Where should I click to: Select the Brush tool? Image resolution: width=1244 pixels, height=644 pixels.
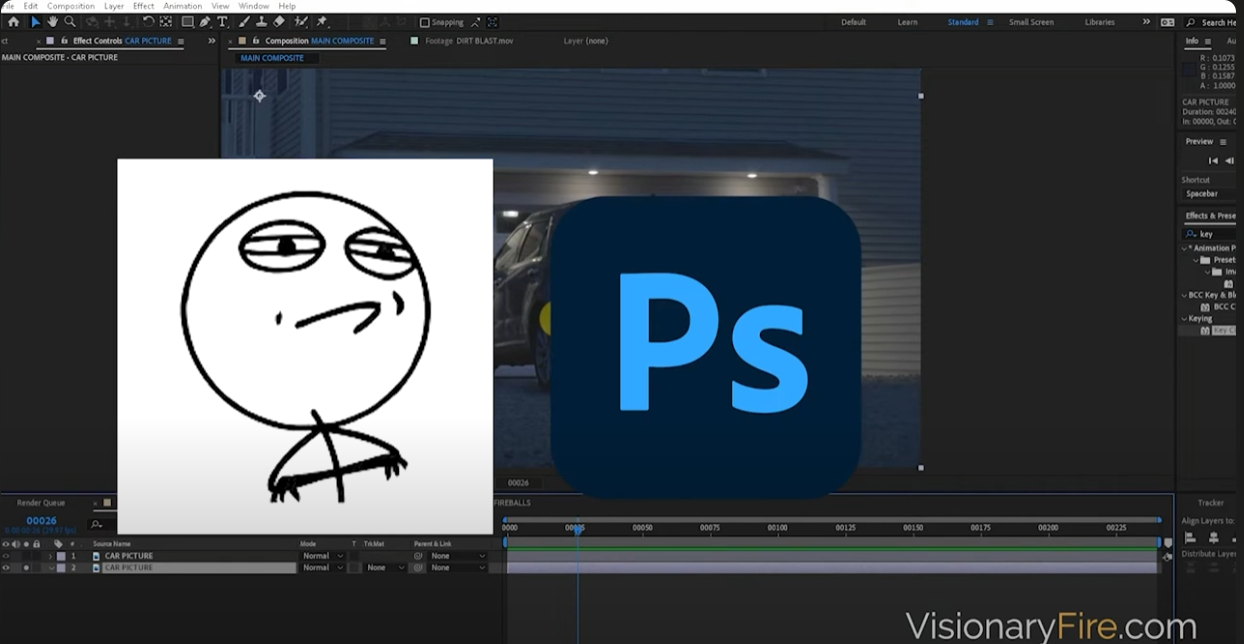(x=244, y=22)
